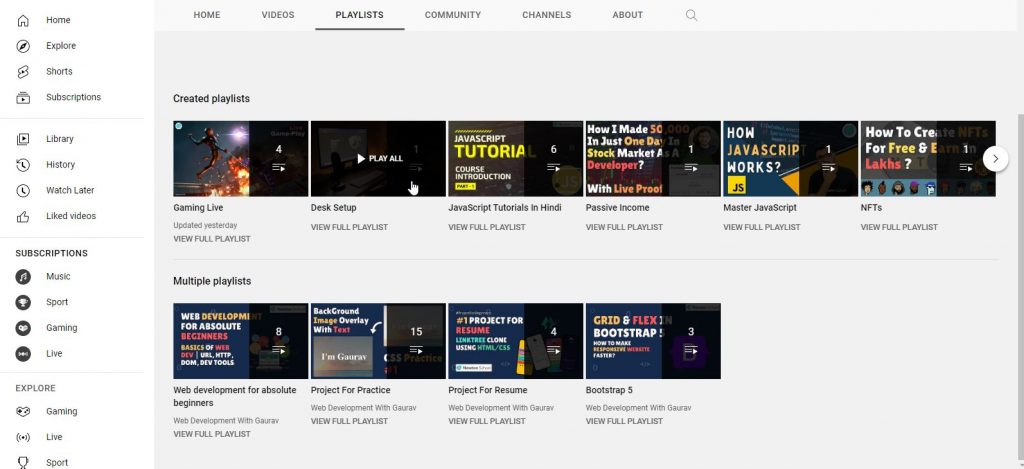Viewport: 1024px width, 469px height.
Task: Select the Music subscription icon
Action: tap(24, 277)
